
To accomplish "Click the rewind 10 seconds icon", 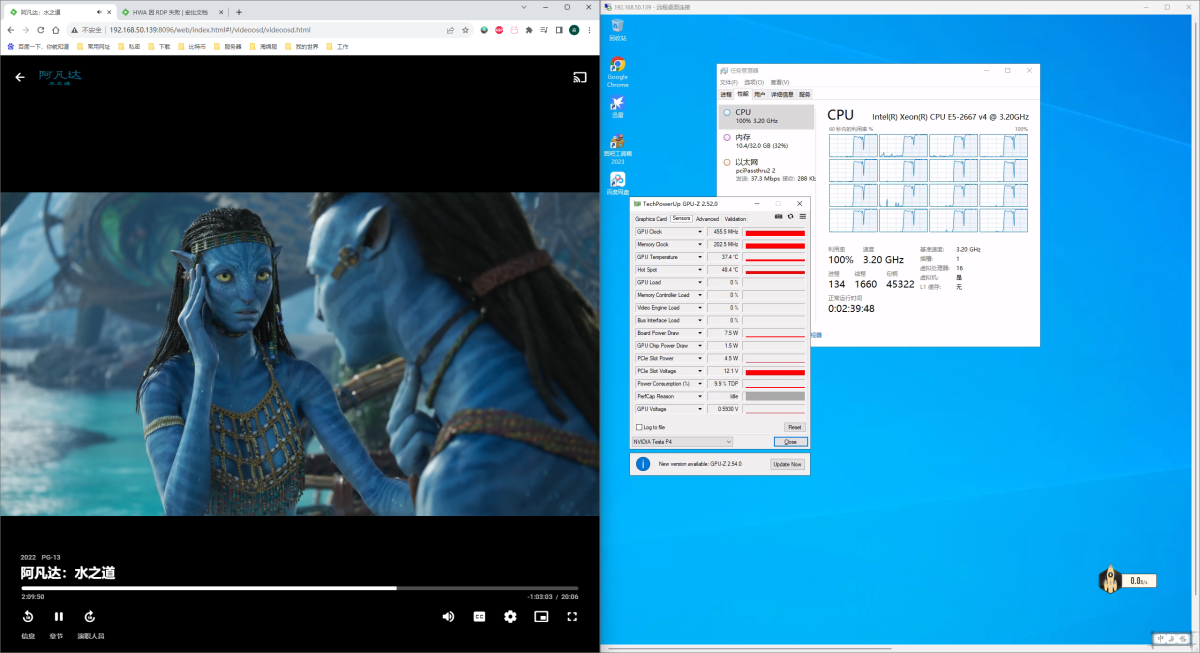I will click(x=28, y=617).
